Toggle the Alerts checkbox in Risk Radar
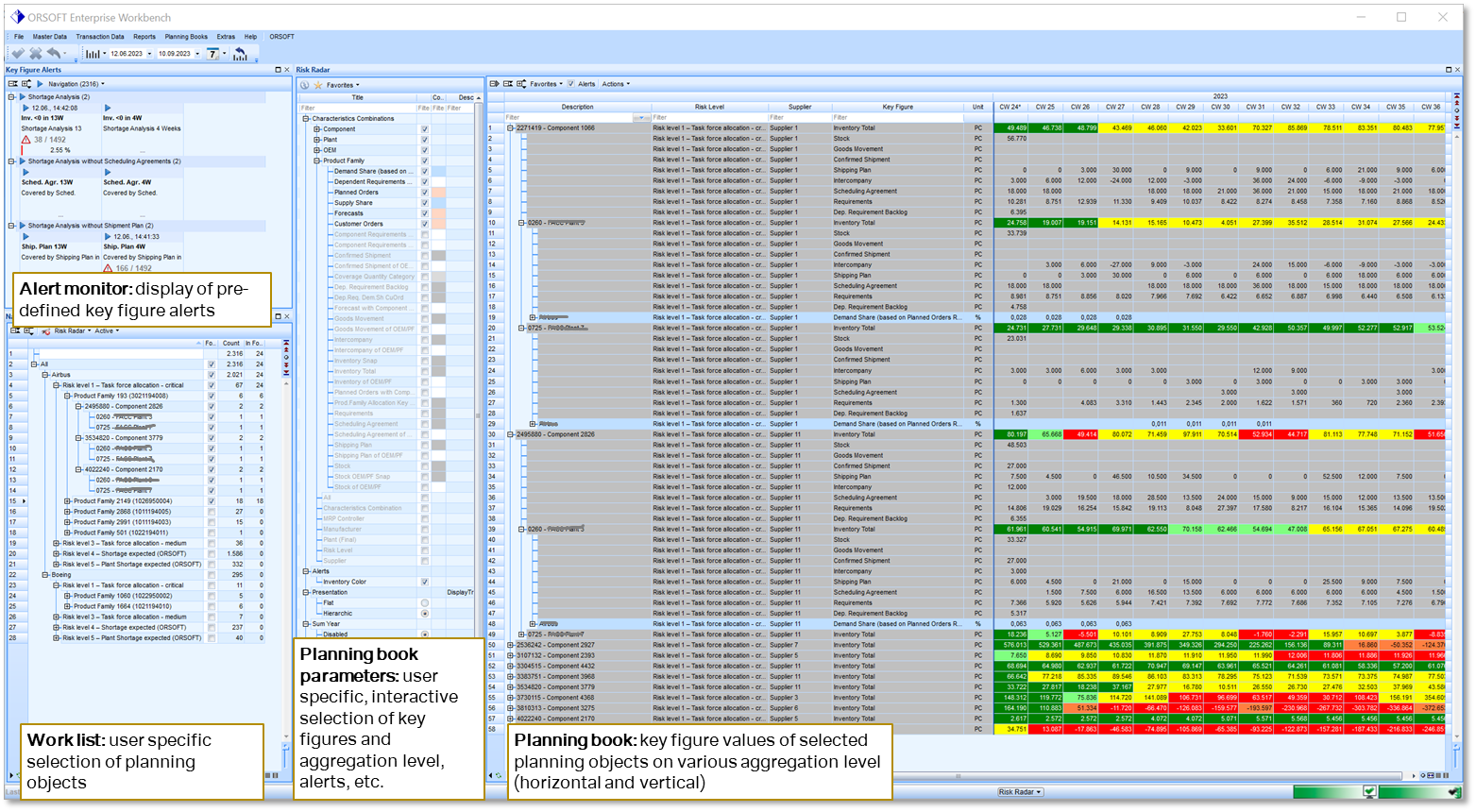1476x812 pixels. [x=571, y=83]
